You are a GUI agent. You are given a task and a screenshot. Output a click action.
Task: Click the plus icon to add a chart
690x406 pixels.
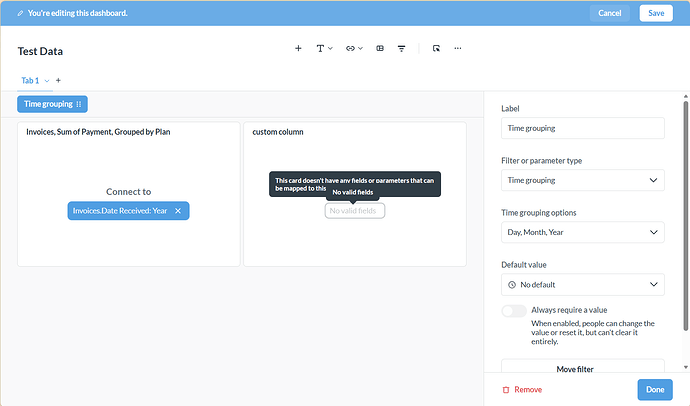[x=298, y=48]
